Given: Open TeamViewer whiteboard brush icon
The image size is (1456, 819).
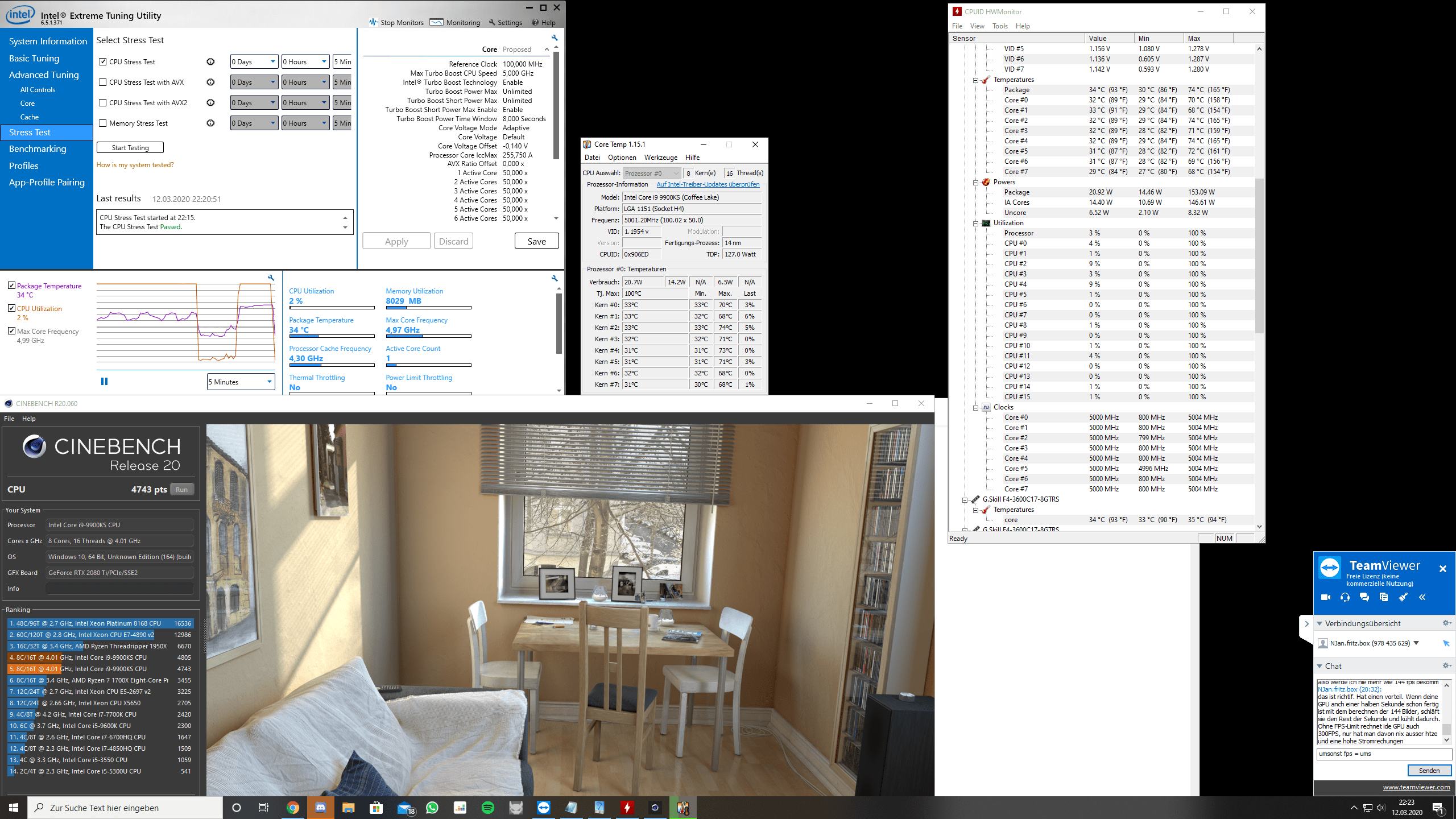Looking at the screenshot, I should pyautogui.click(x=1403, y=597).
